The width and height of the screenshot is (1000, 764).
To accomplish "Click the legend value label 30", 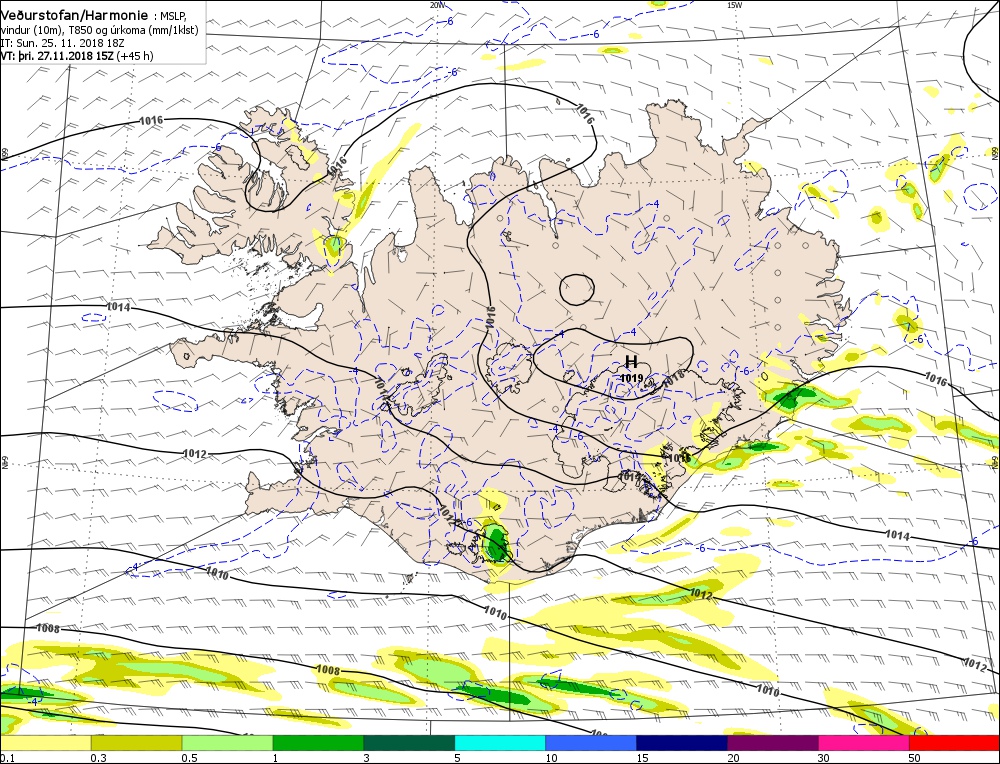I will tap(824, 758).
